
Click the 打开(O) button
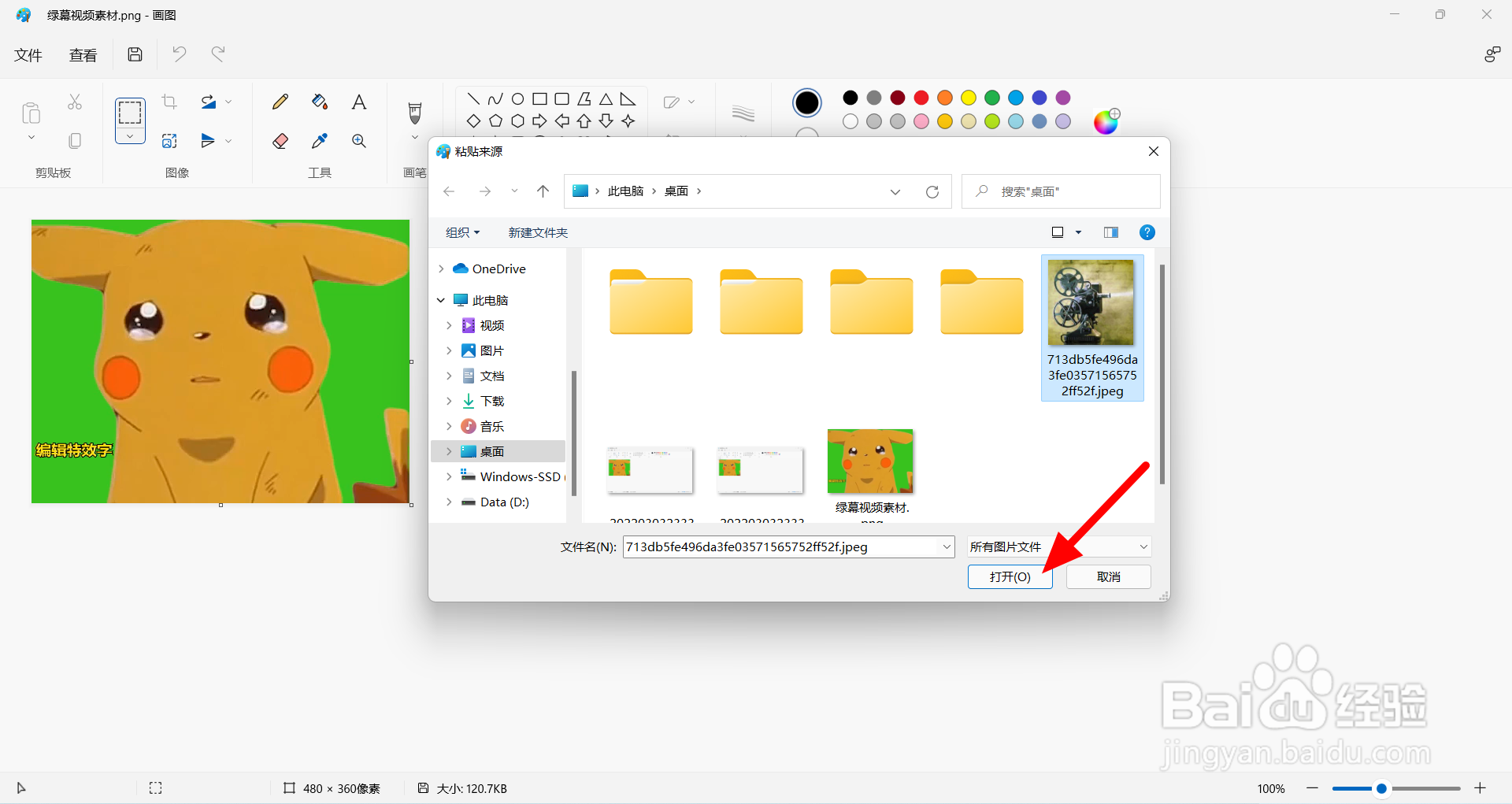(x=1010, y=576)
